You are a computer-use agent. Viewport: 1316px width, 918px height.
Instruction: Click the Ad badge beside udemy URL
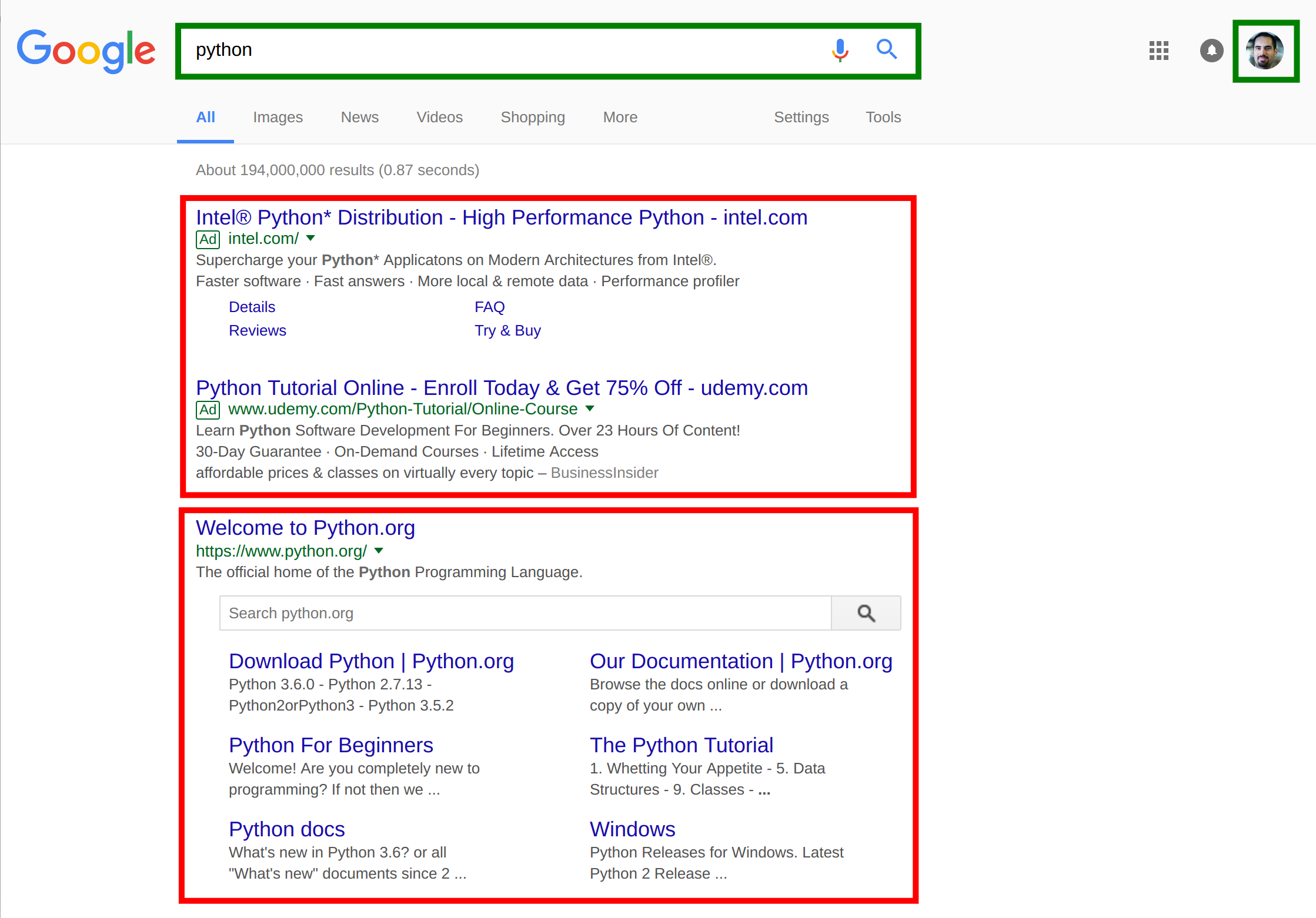208,410
